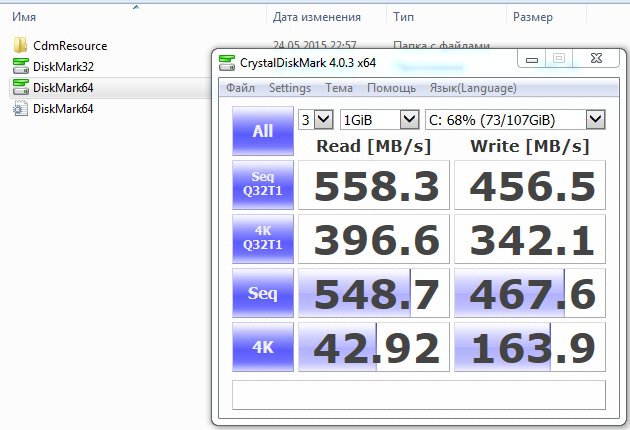The height and width of the screenshot is (430, 630).
Task: Open the Тема menu
Action: pyautogui.click(x=339, y=88)
